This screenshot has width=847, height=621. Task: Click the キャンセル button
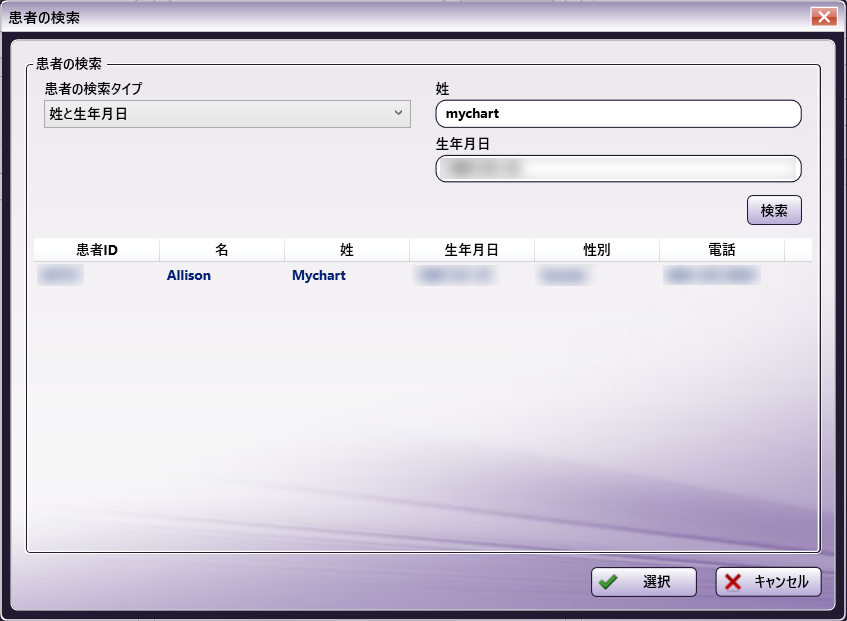(768, 582)
